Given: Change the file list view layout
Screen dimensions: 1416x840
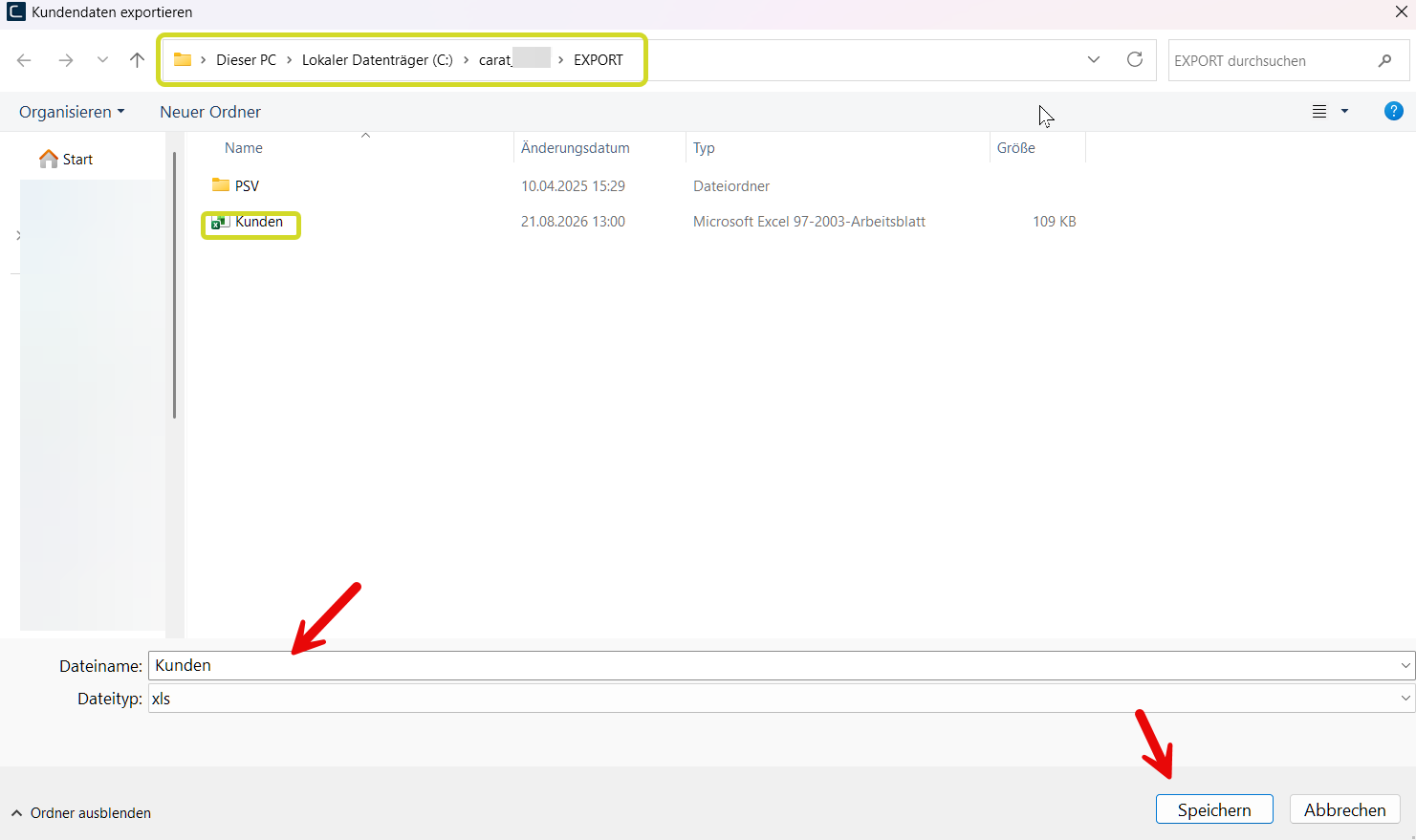Looking at the screenshot, I should pos(1319,112).
